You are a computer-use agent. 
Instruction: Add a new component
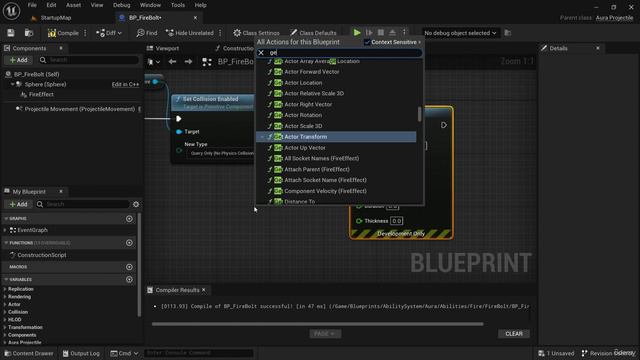pos(18,60)
